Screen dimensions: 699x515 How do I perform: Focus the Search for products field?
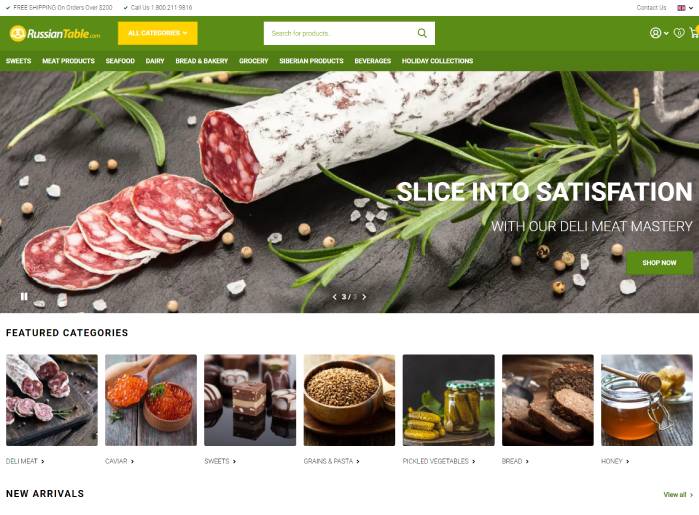(339, 33)
